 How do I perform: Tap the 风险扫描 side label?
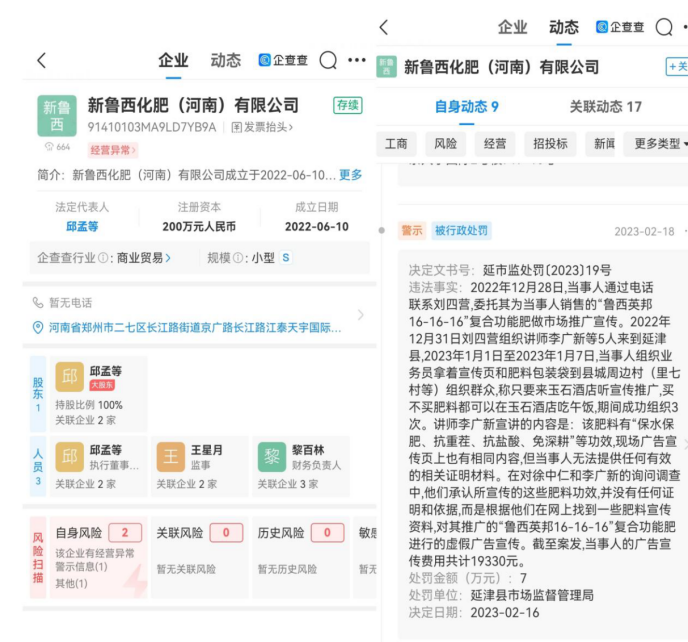pos(38,557)
